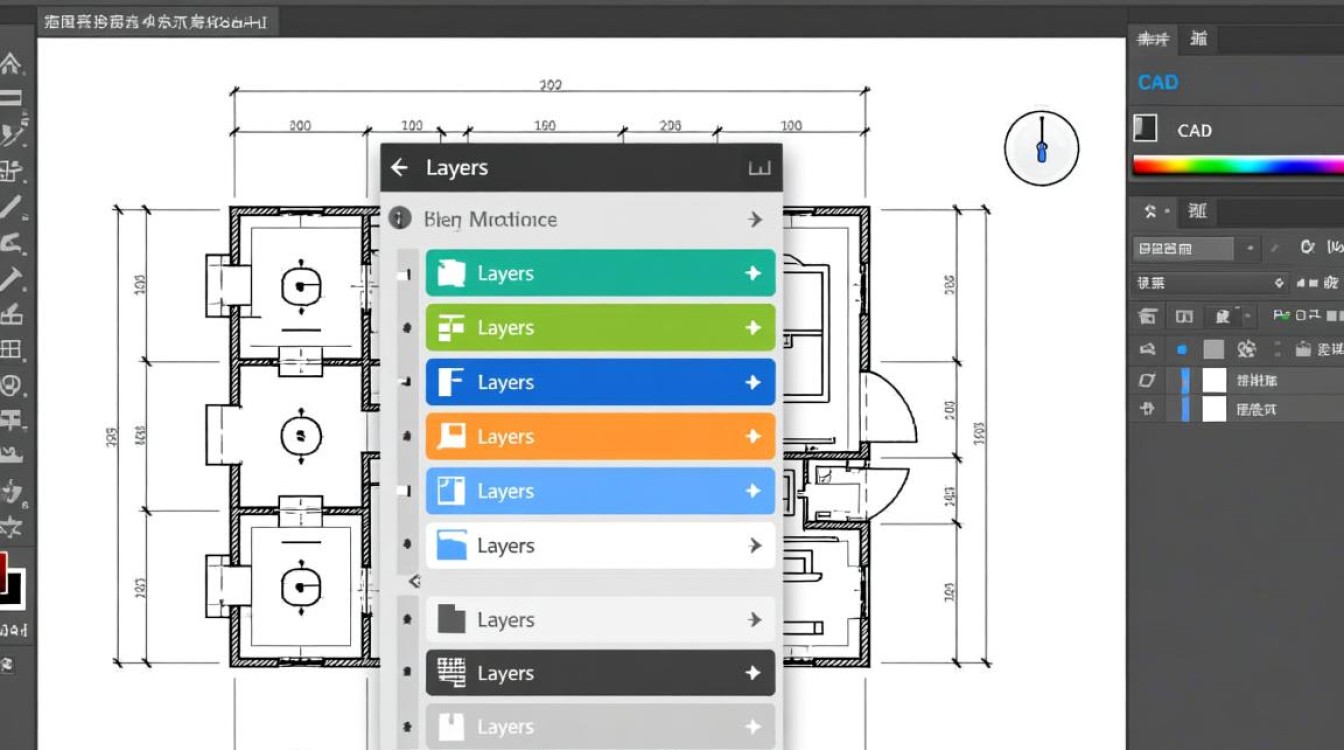Toggle visibility marker beside orange Layers row

[x=406, y=437]
